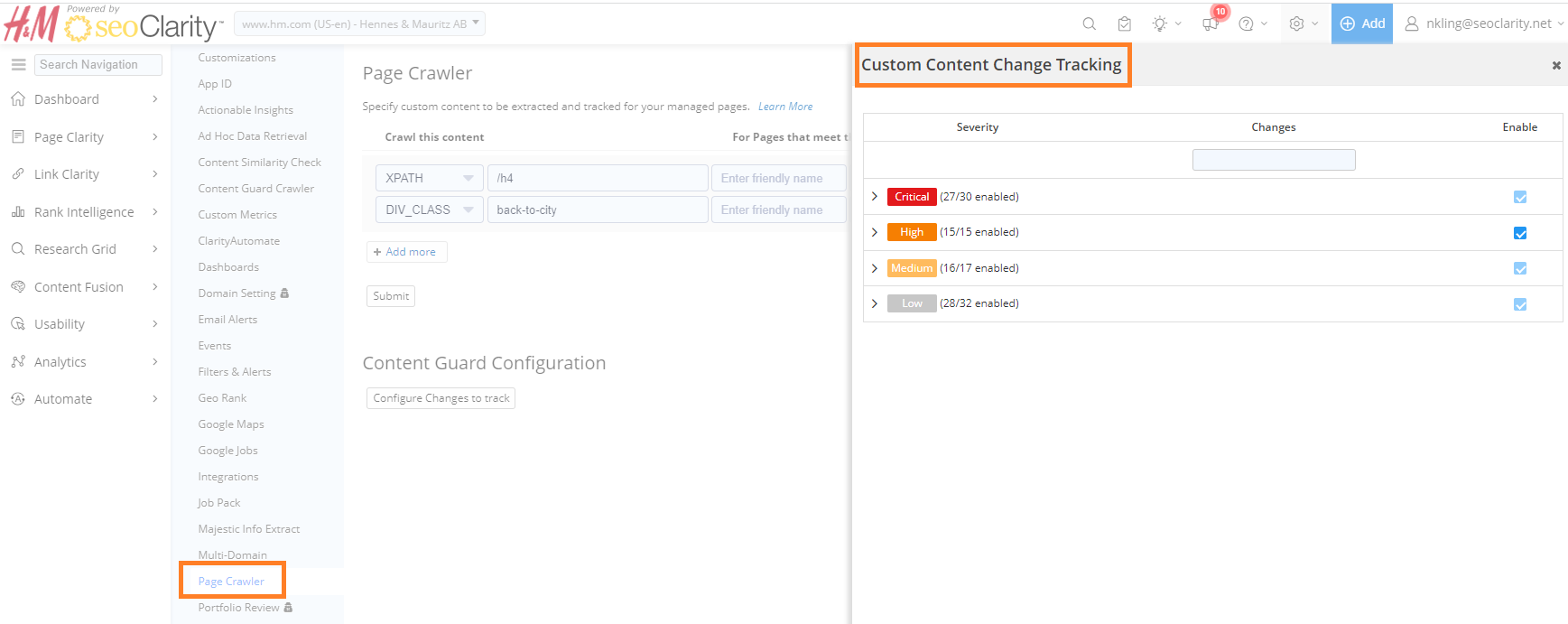
Task: Close the Custom Content Change Tracking panel
Action: pos(1555,66)
